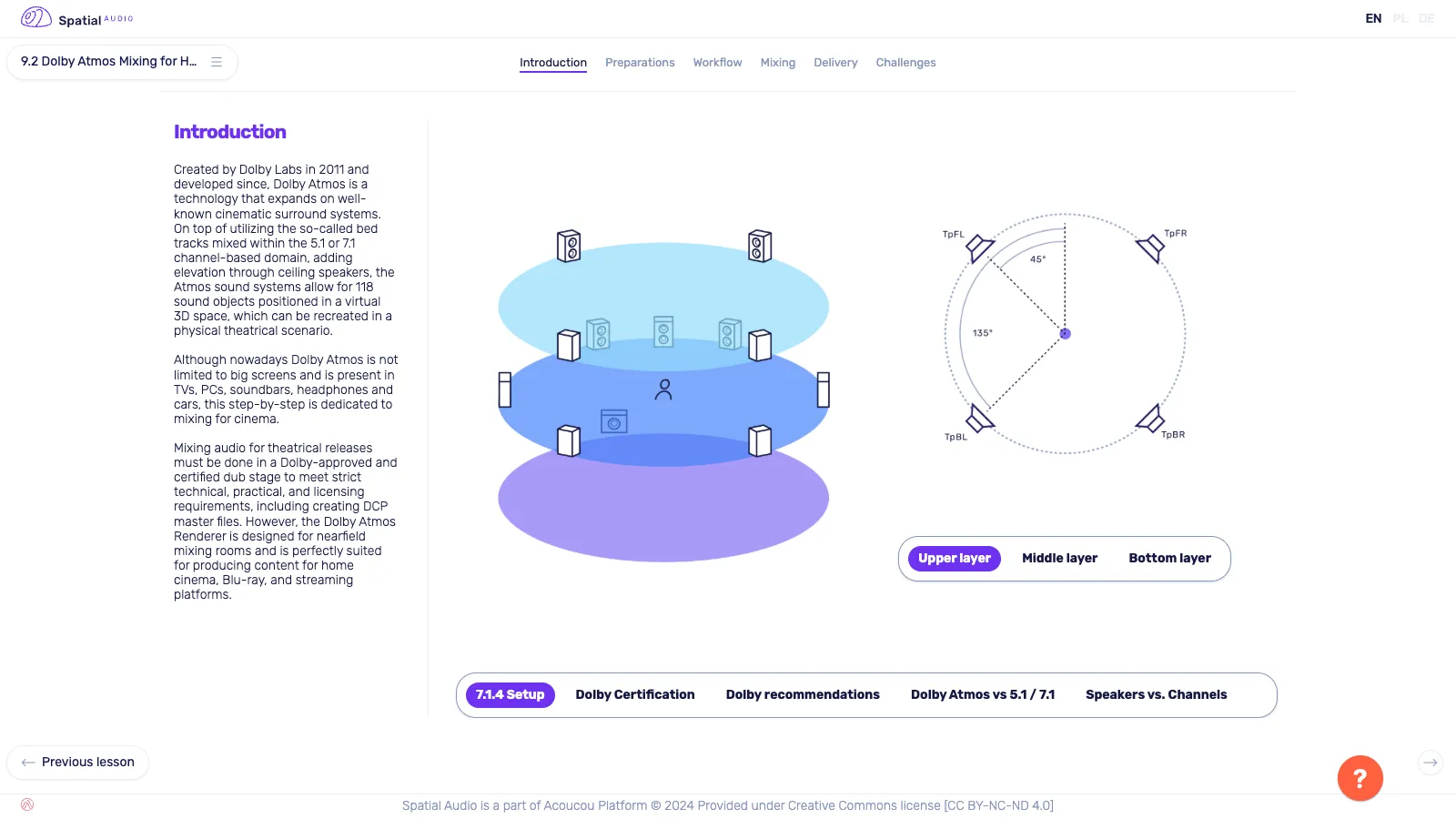Go to Previous lesson

click(x=77, y=763)
